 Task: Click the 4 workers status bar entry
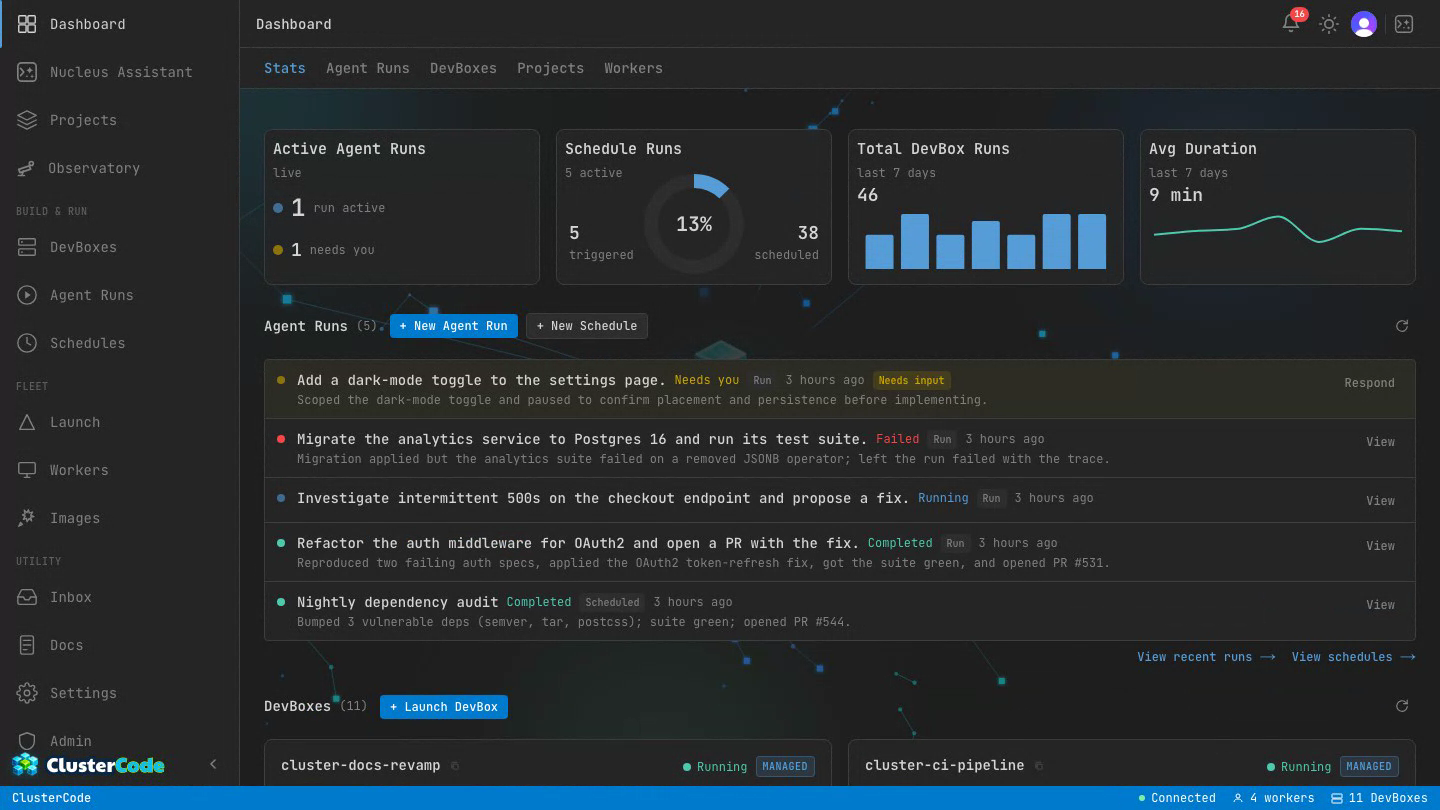(1274, 798)
